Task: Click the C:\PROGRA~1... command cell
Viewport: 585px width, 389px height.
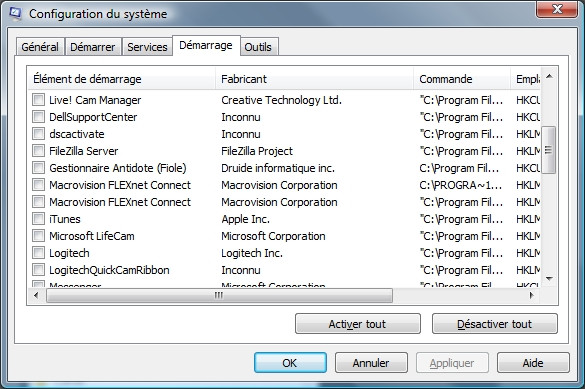Action: [x=460, y=185]
